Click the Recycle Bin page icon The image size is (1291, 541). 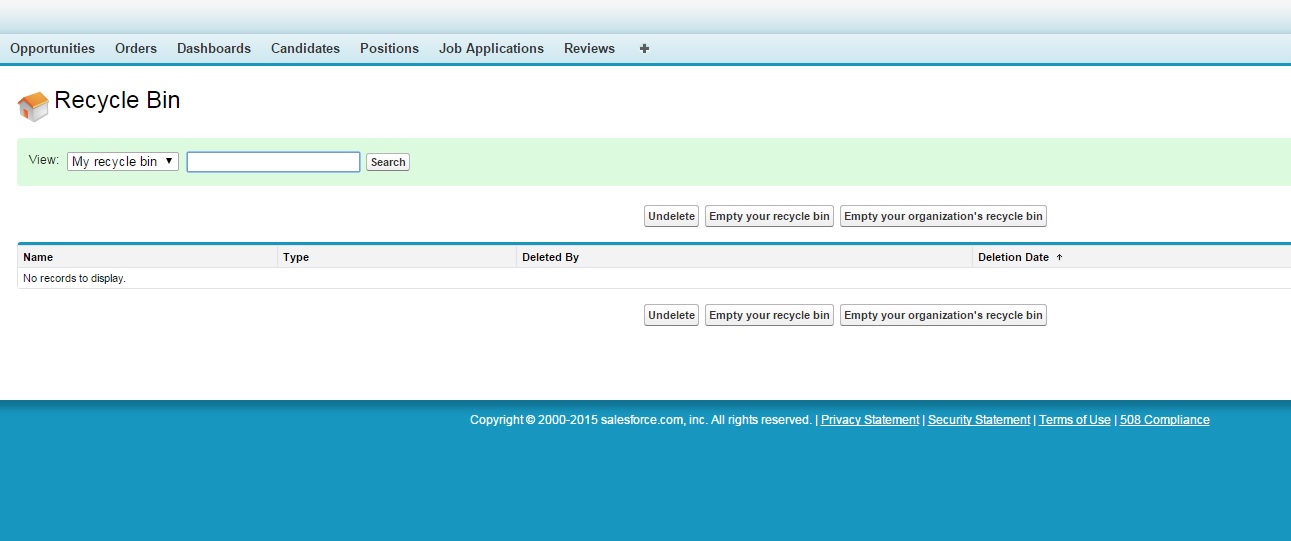point(33,106)
